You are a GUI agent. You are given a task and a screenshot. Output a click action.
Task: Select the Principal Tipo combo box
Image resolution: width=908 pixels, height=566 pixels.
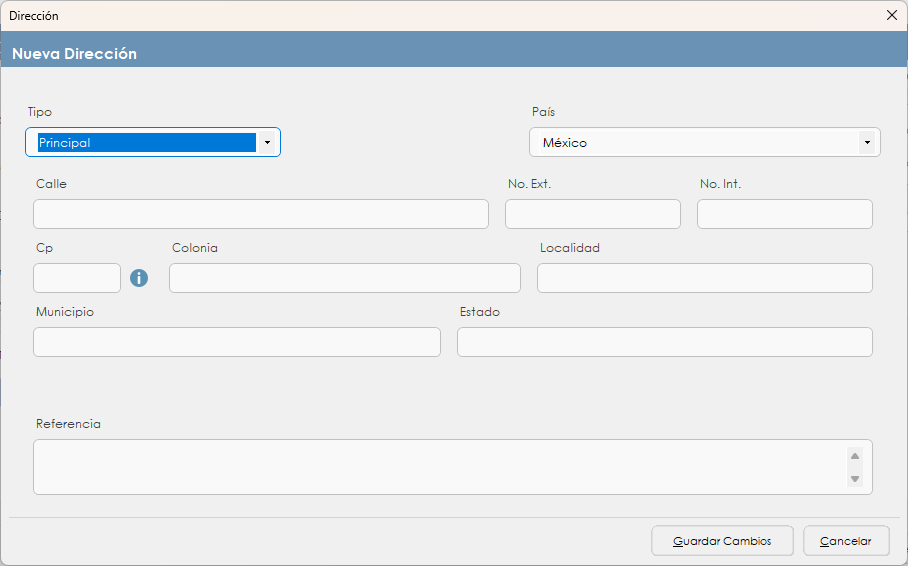click(146, 143)
